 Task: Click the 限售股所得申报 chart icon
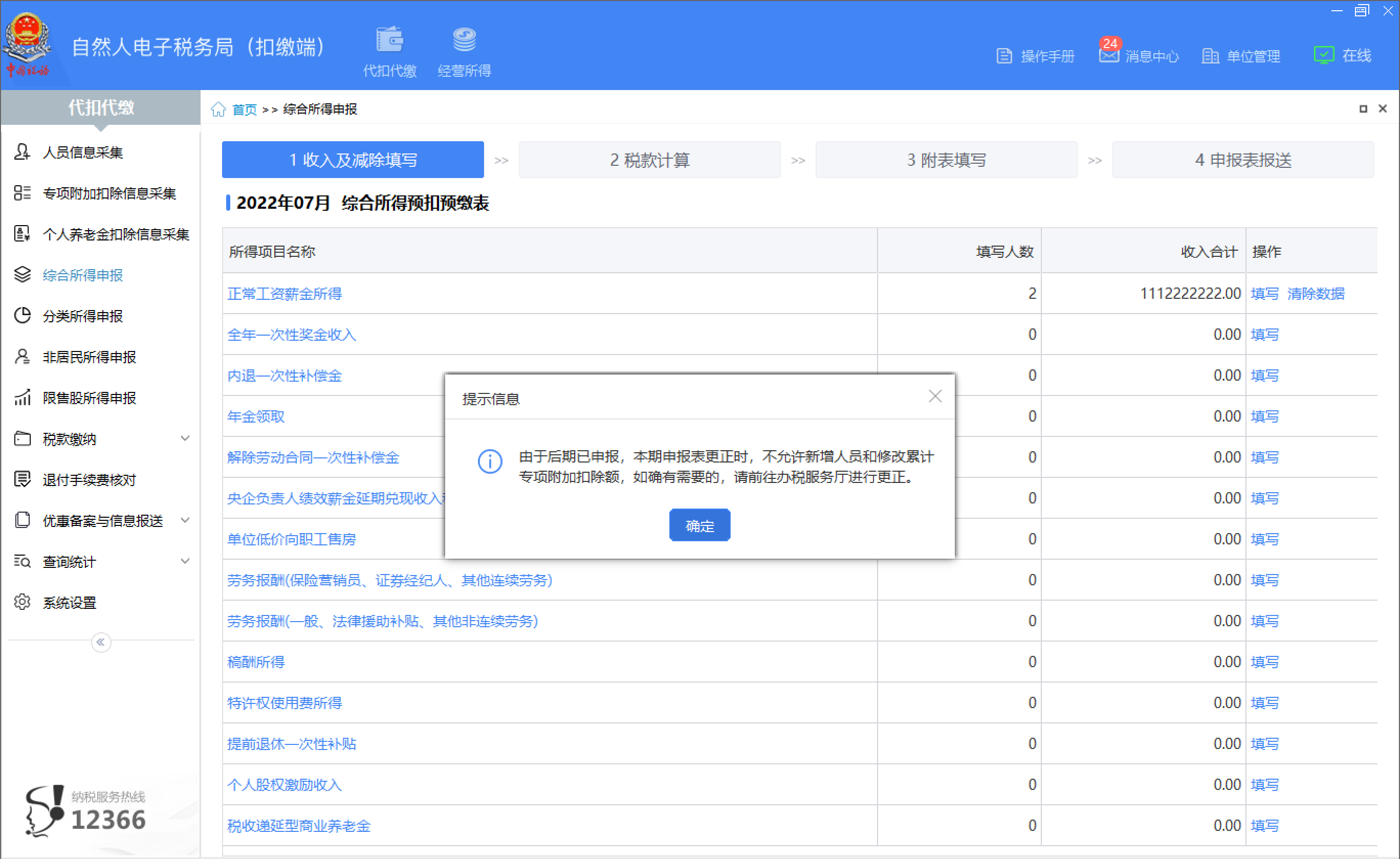click(22, 398)
